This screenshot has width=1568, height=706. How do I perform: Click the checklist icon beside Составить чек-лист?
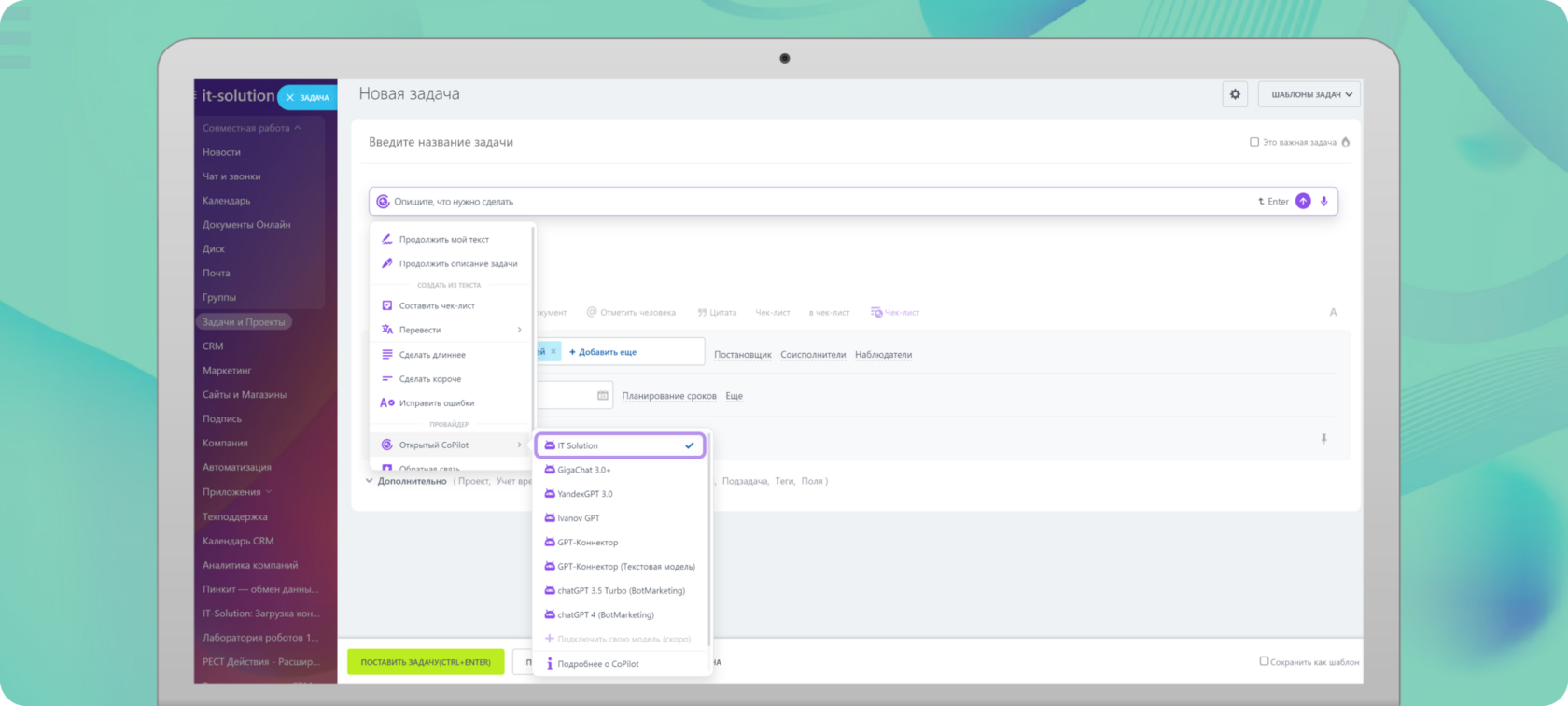click(x=387, y=306)
